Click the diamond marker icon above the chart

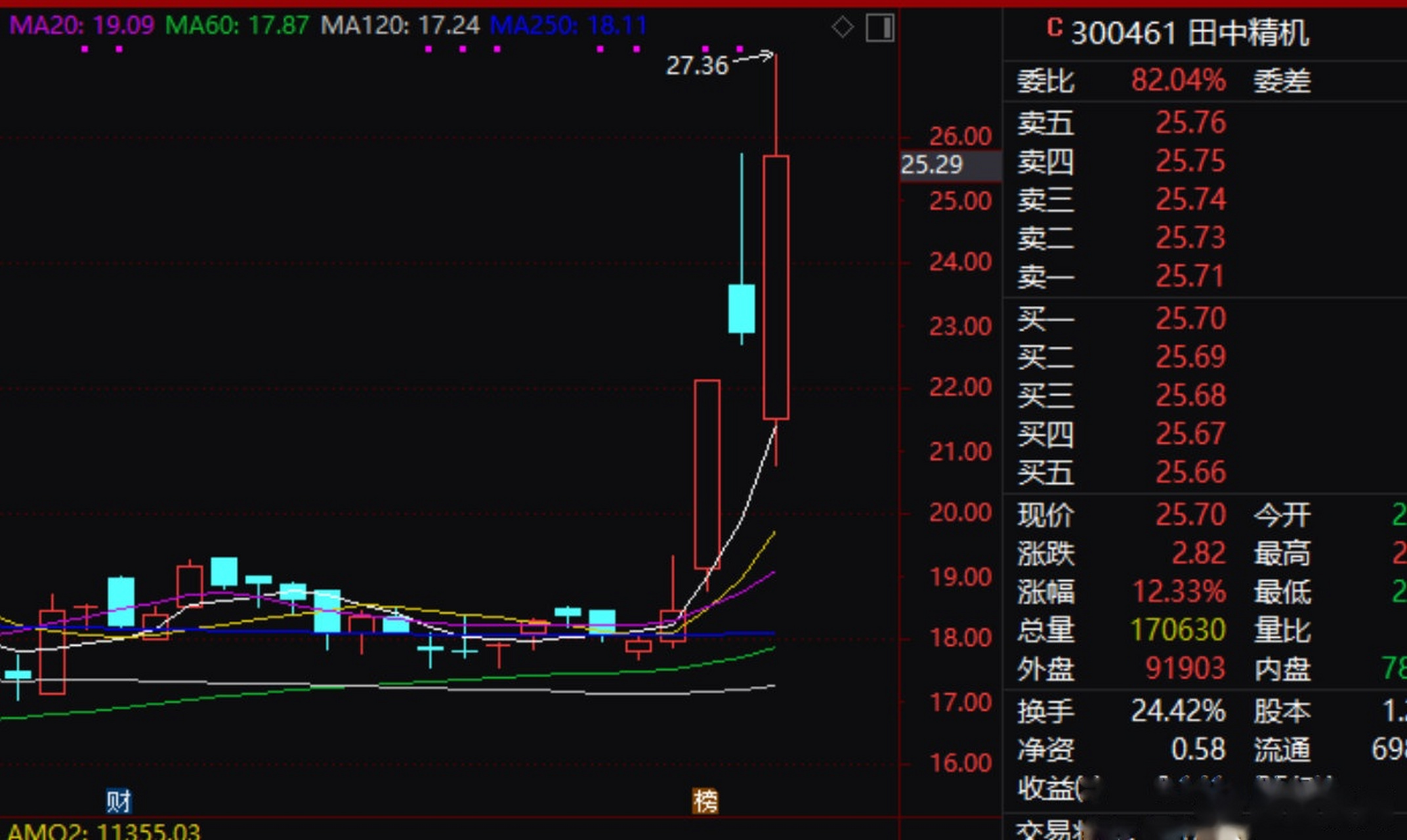click(x=842, y=28)
